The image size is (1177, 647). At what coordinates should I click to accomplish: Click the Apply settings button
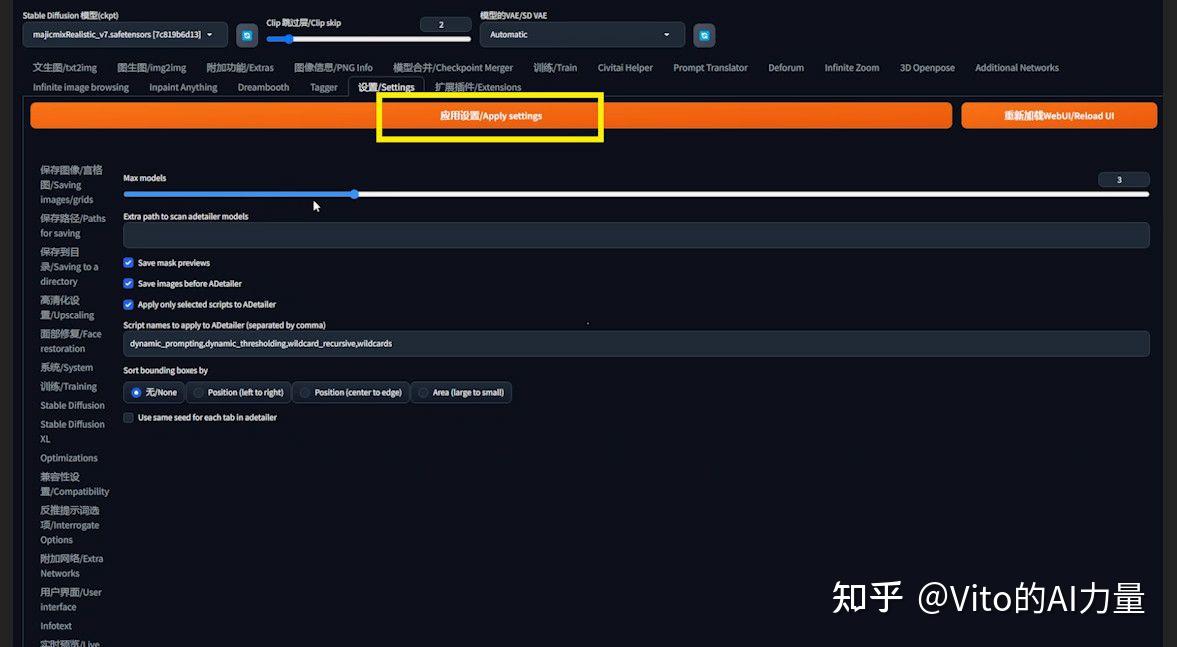pos(489,115)
